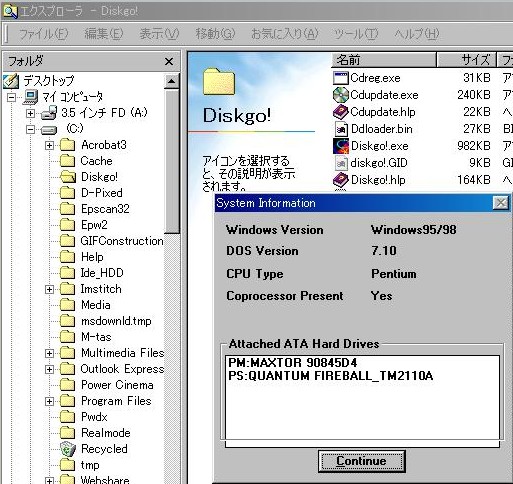513x484 pixels.
Task: Sort files by サイズ column header
Action: pos(466,60)
